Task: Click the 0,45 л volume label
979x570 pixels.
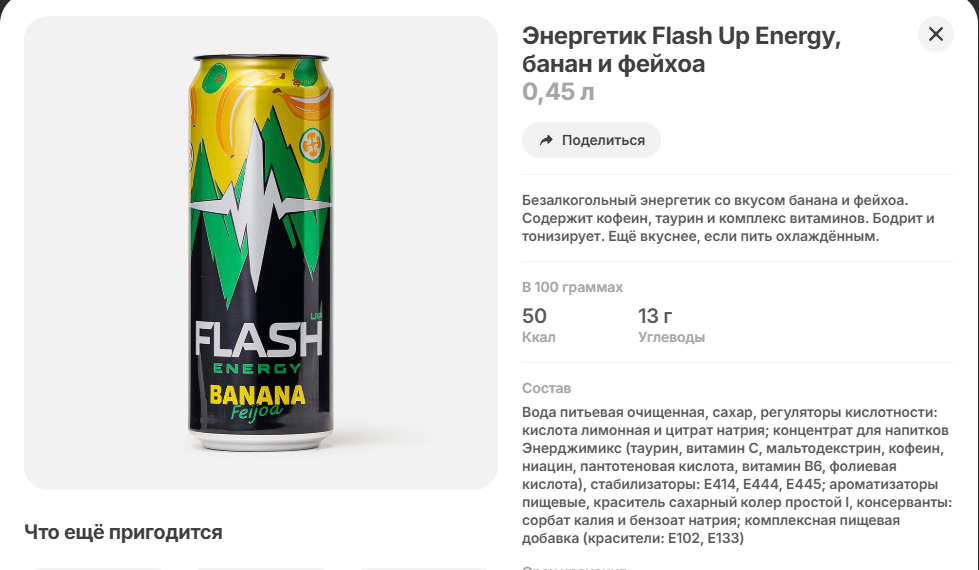Action: tap(558, 92)
